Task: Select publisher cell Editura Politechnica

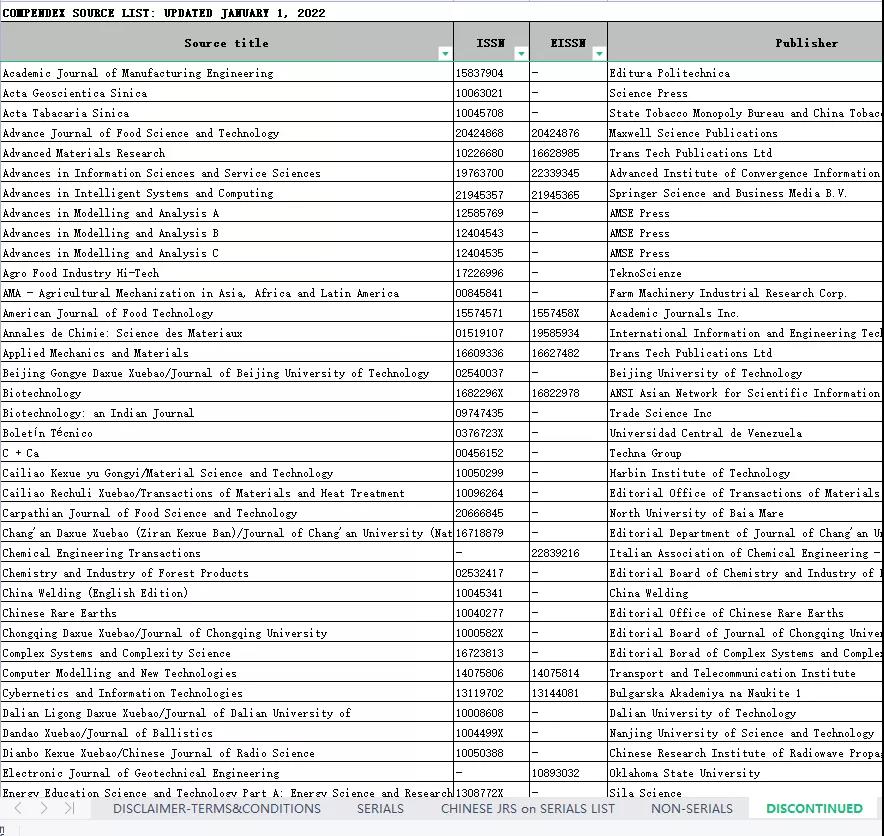Action: [x=745, y=73]
